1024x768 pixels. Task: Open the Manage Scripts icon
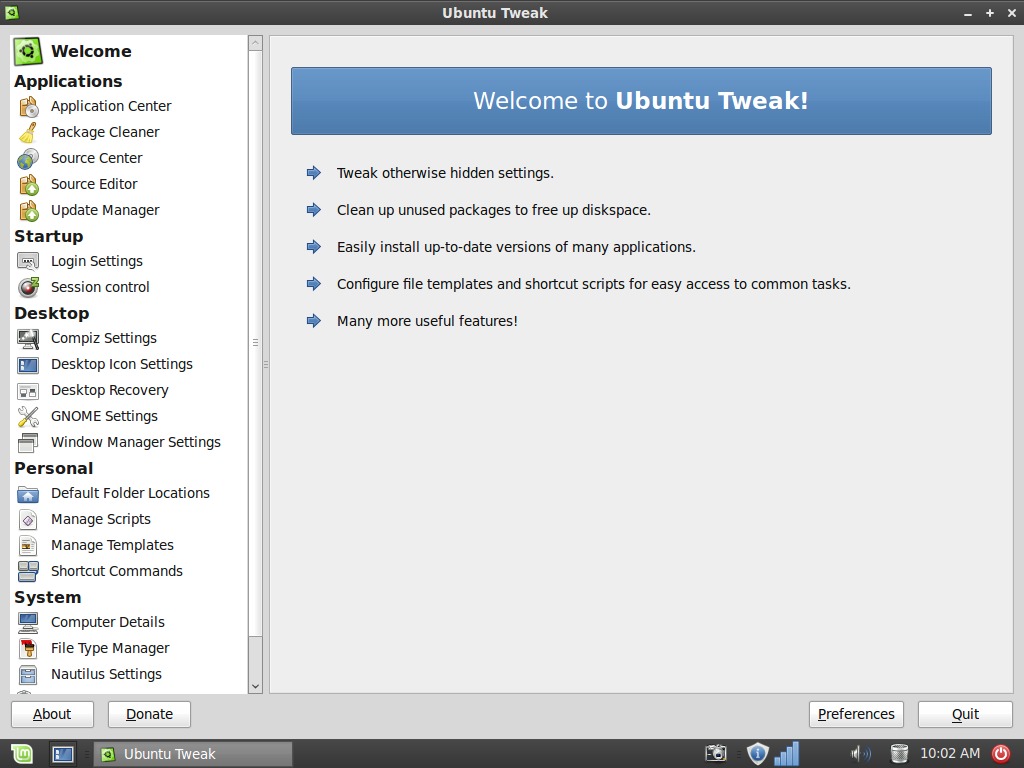(28, 520)
